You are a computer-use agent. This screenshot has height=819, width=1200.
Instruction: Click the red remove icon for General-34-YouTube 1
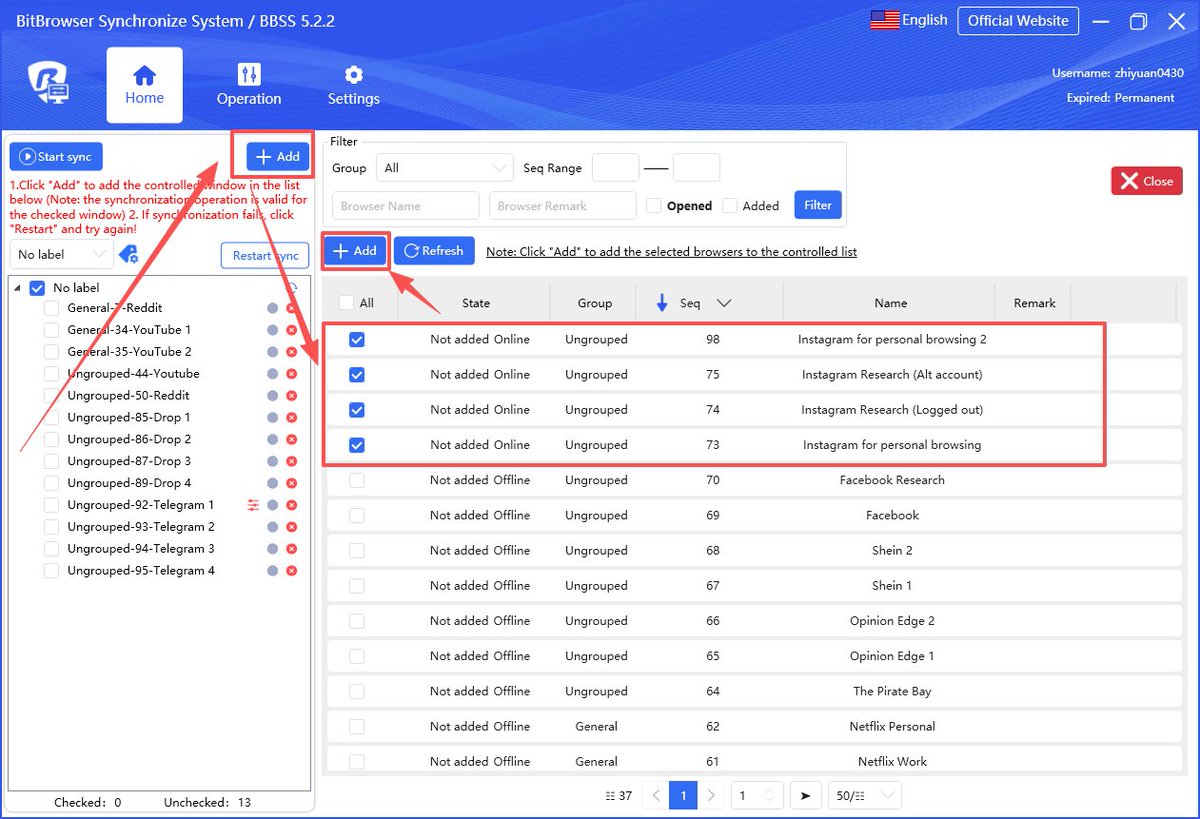(x=292, y=330)
